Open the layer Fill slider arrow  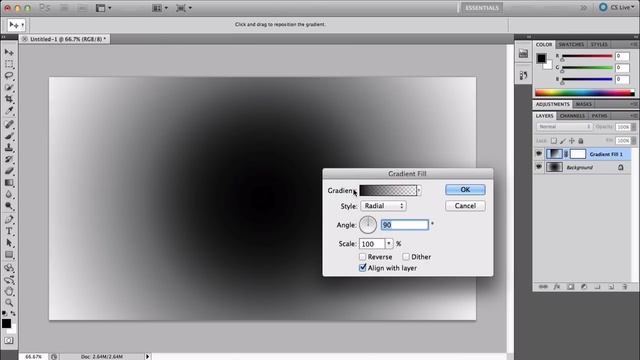[633, 141]
